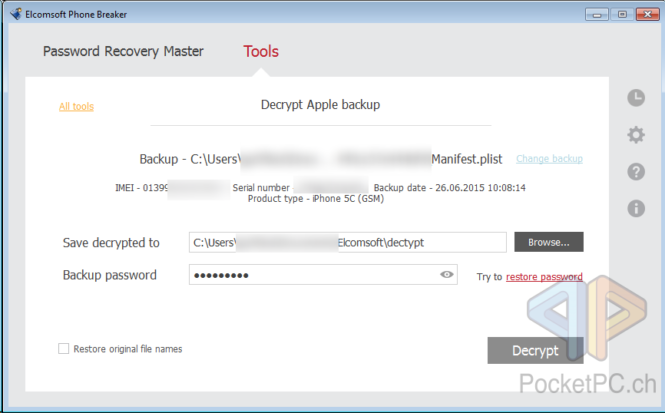The height and width of the screenshot is (413, 665).
Task: Minimize the Phone Breaker window
Action: coord(597,14)
